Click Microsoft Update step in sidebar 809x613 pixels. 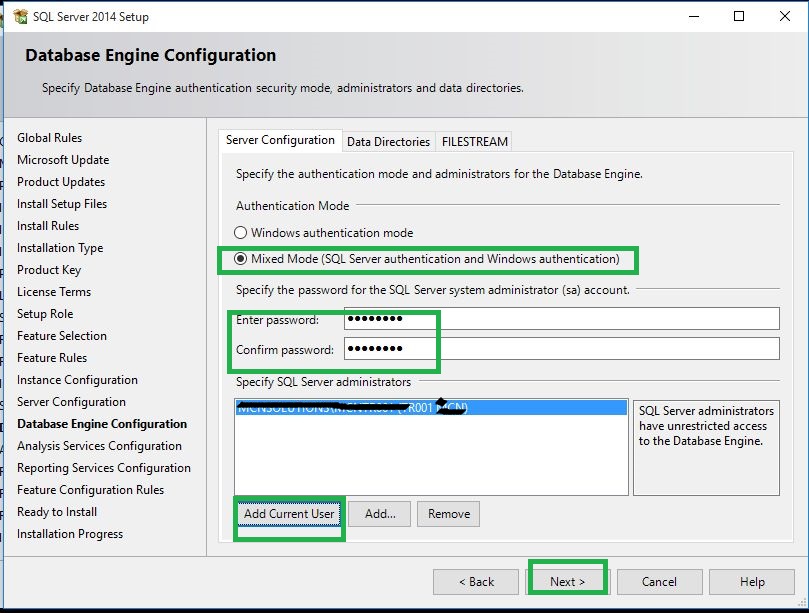(63, 160)
